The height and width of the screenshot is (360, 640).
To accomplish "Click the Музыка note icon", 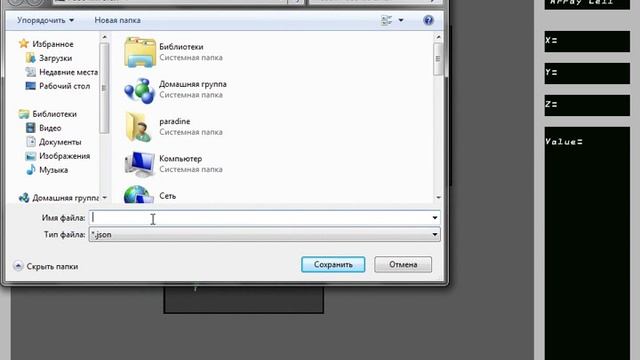I will [x=31, y=170].
